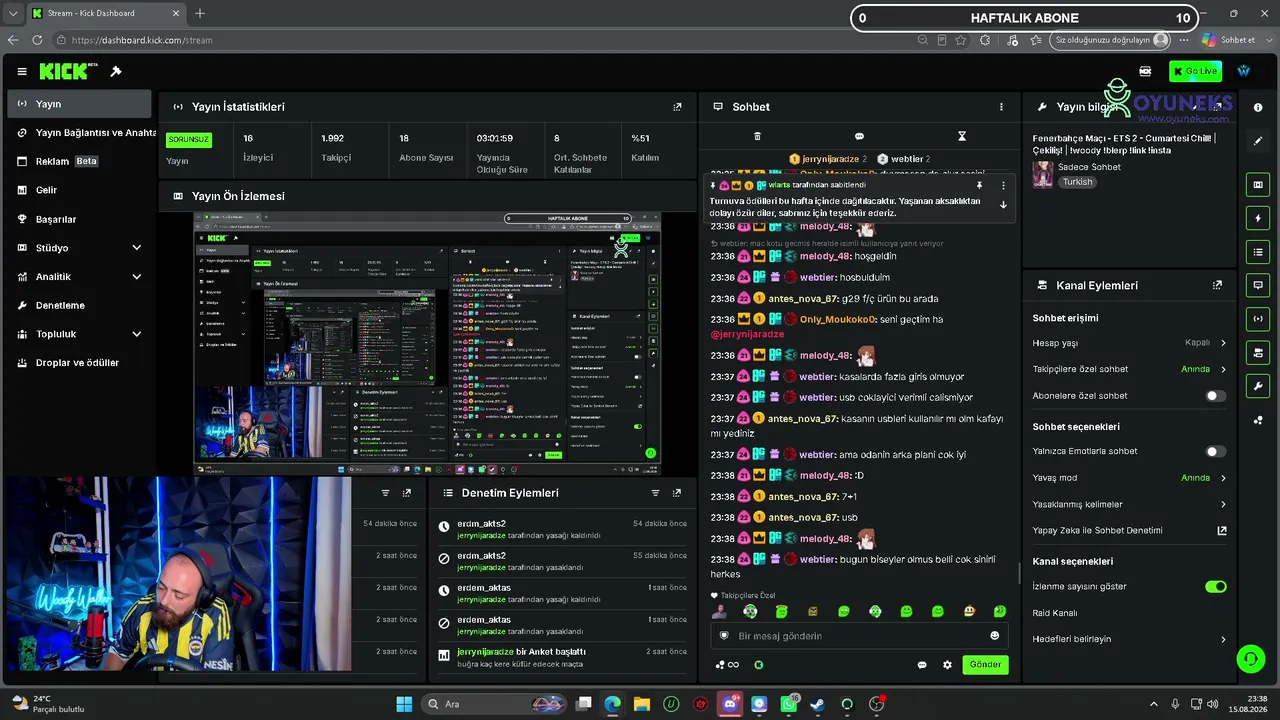The width and height of the screenshot is (1280, 720).
Task: Pop out the Denetim Eylemleri panel
Action: pyautogui.click(x=677, y=493)
